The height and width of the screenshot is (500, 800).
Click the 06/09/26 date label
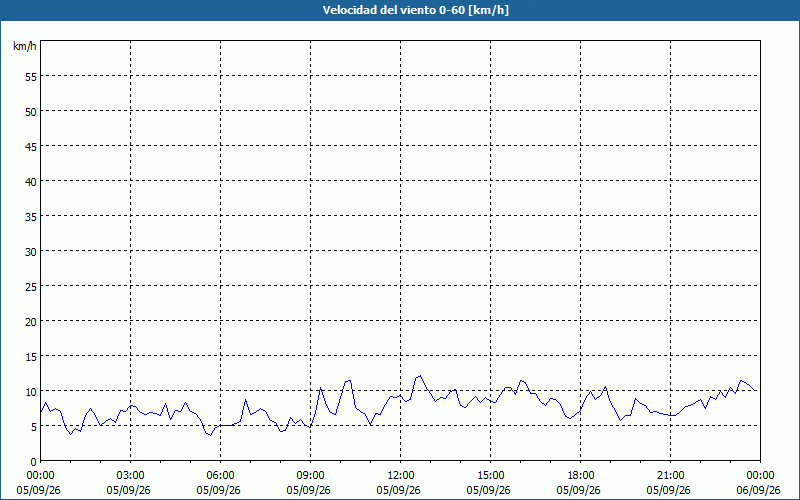[x=758, y=490]
